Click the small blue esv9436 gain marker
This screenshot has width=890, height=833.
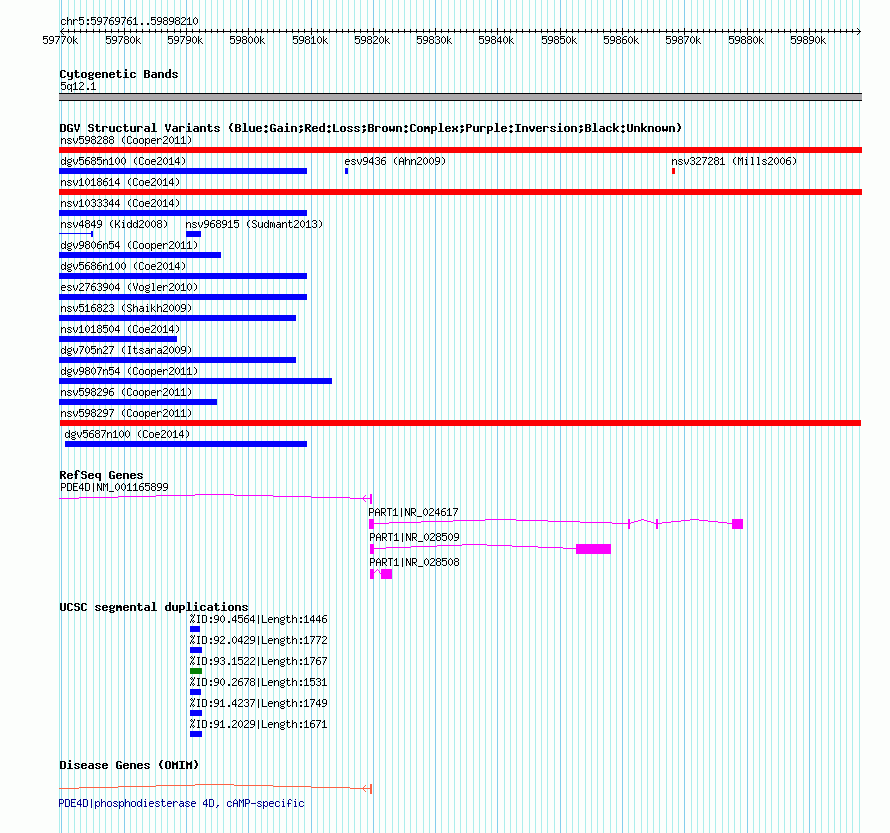346,171
